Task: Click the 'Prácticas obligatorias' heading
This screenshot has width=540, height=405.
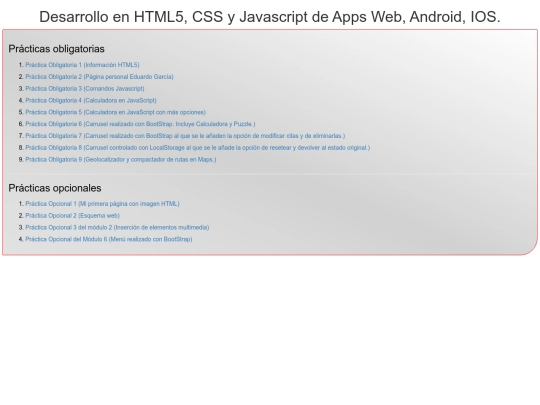Action: [x=56, y=49]
